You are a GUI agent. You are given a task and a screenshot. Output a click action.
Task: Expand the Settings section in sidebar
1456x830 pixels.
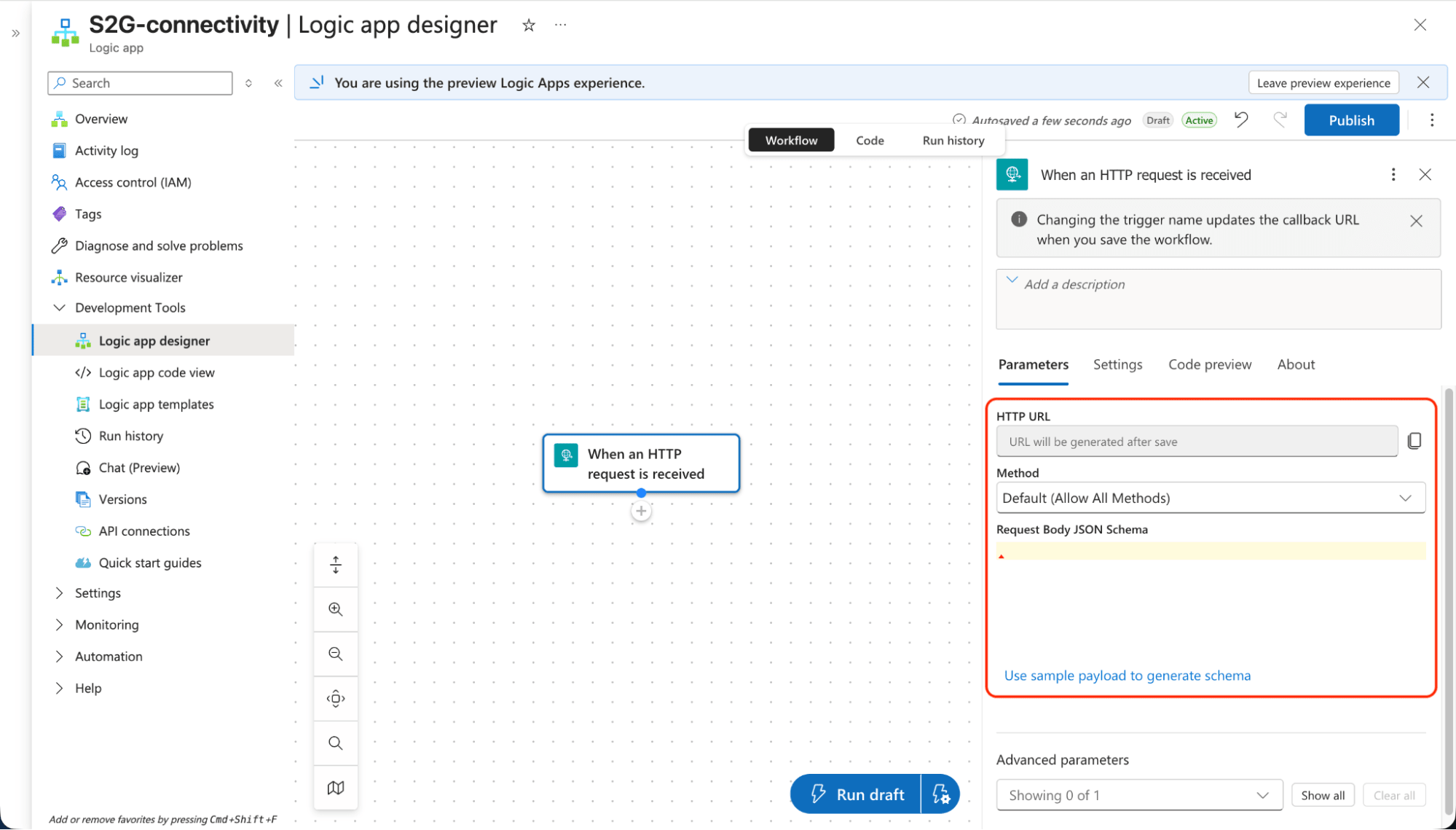coord(59,593)
